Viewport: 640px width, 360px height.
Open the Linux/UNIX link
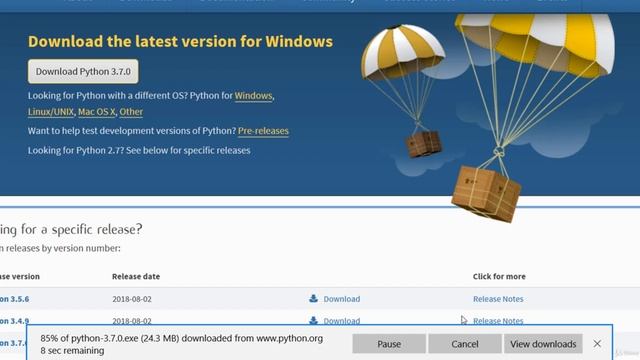click(51, 111)
